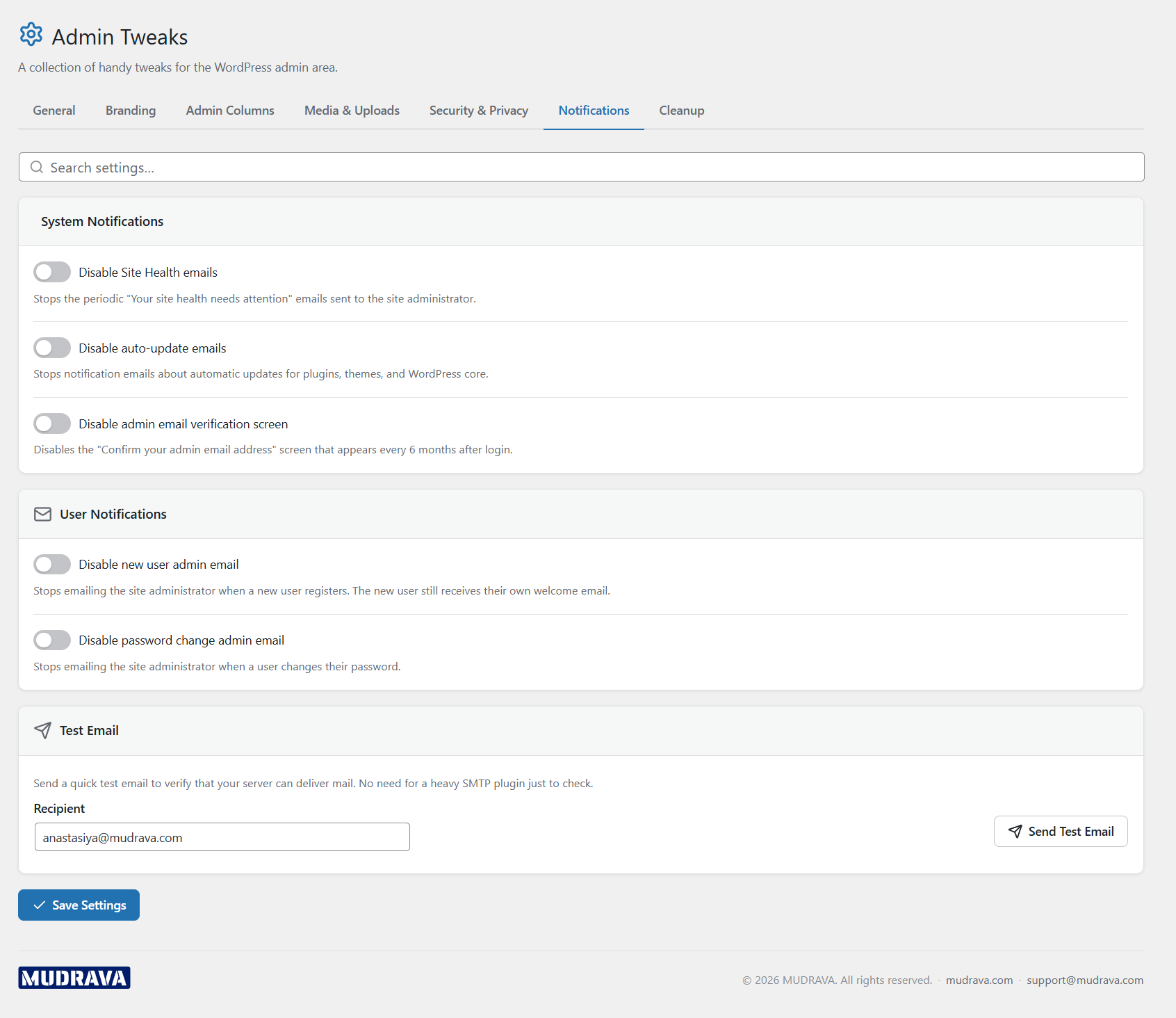1176x1018 pixels.
Task: Click the gear icon beside Admin Tweaks heading
Action: click(31, 34)
